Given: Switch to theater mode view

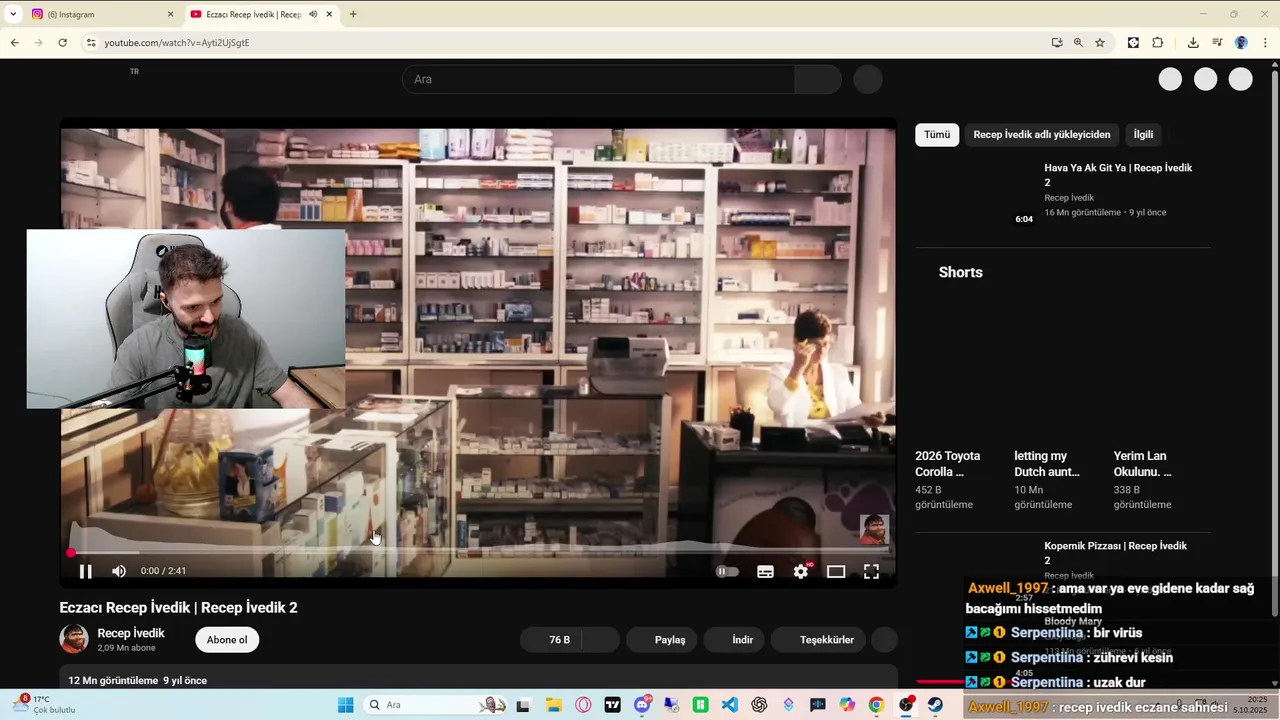Looking at the screenshot, I should pos(836,571).
